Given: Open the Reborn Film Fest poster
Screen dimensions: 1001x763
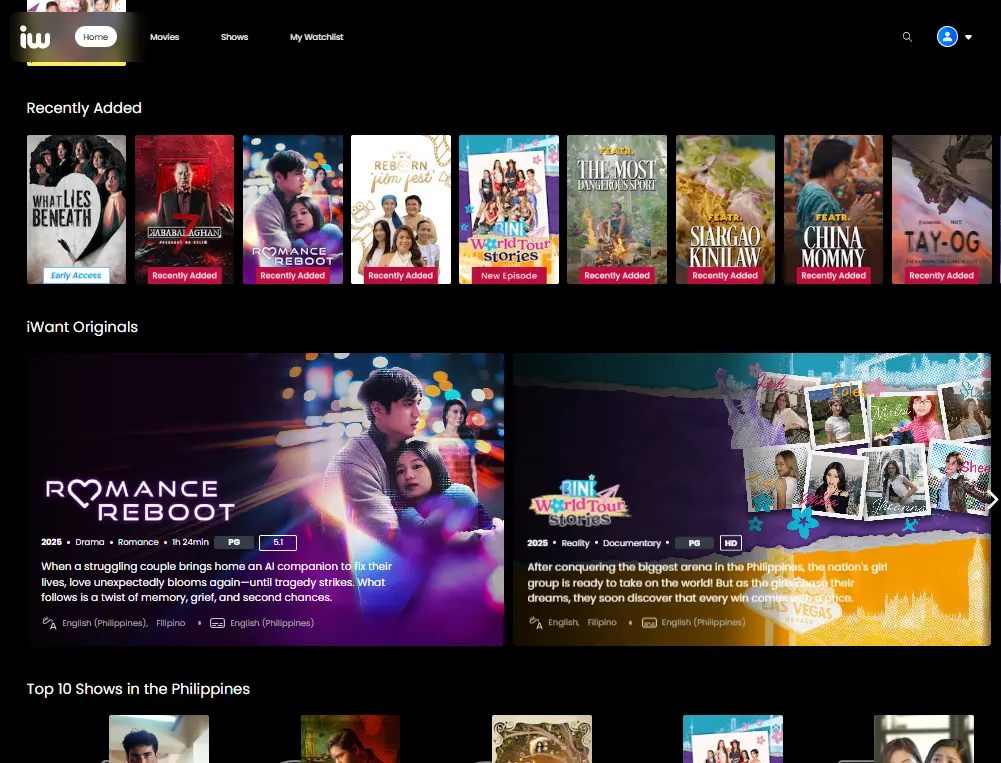Looking at the screenshot, I should [x=401, y=209].
